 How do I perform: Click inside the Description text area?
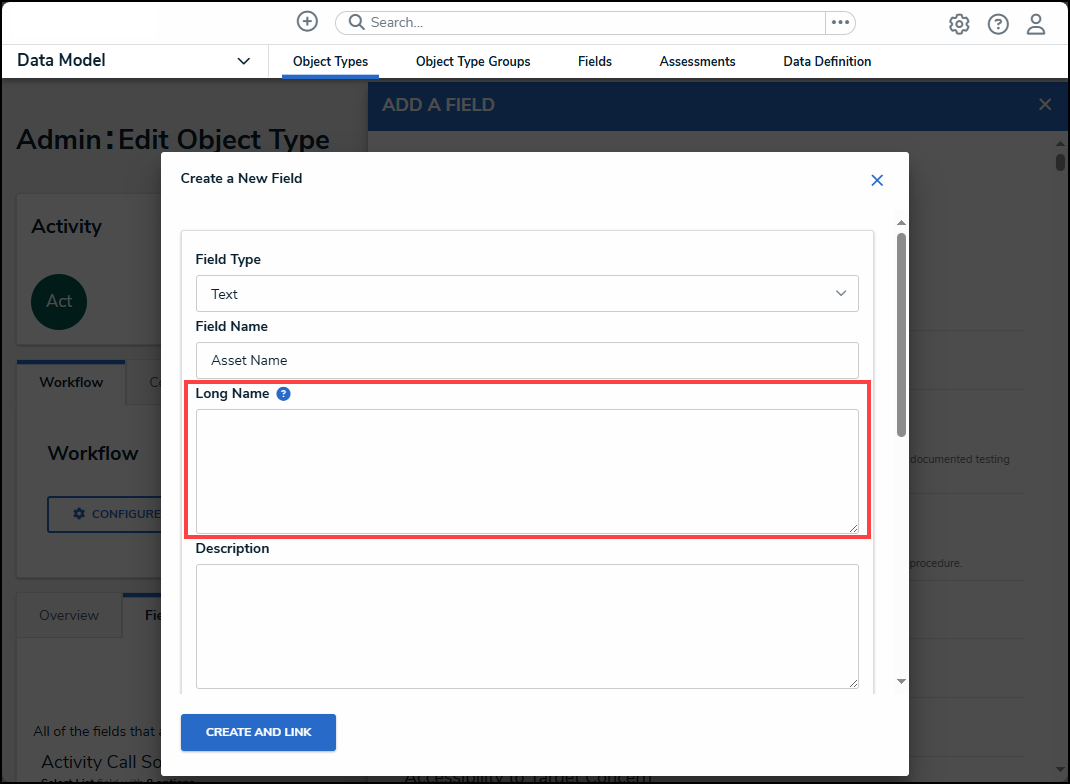coord(527,626)
